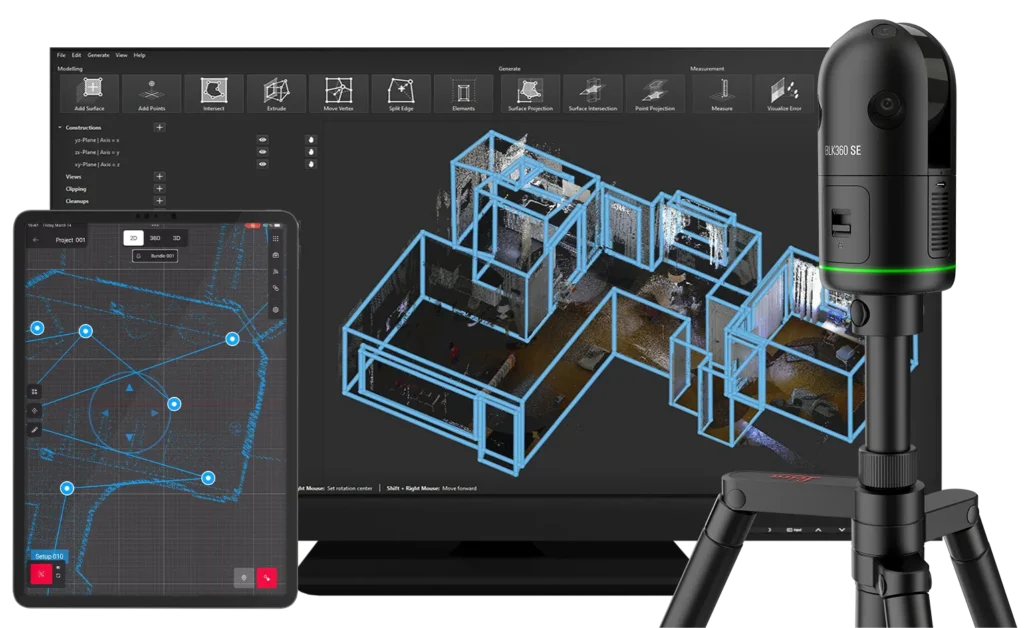1024x628 pixels.
Task: Select the Add Surface tool
Action: pyautogui.click(x=88, y=93)
